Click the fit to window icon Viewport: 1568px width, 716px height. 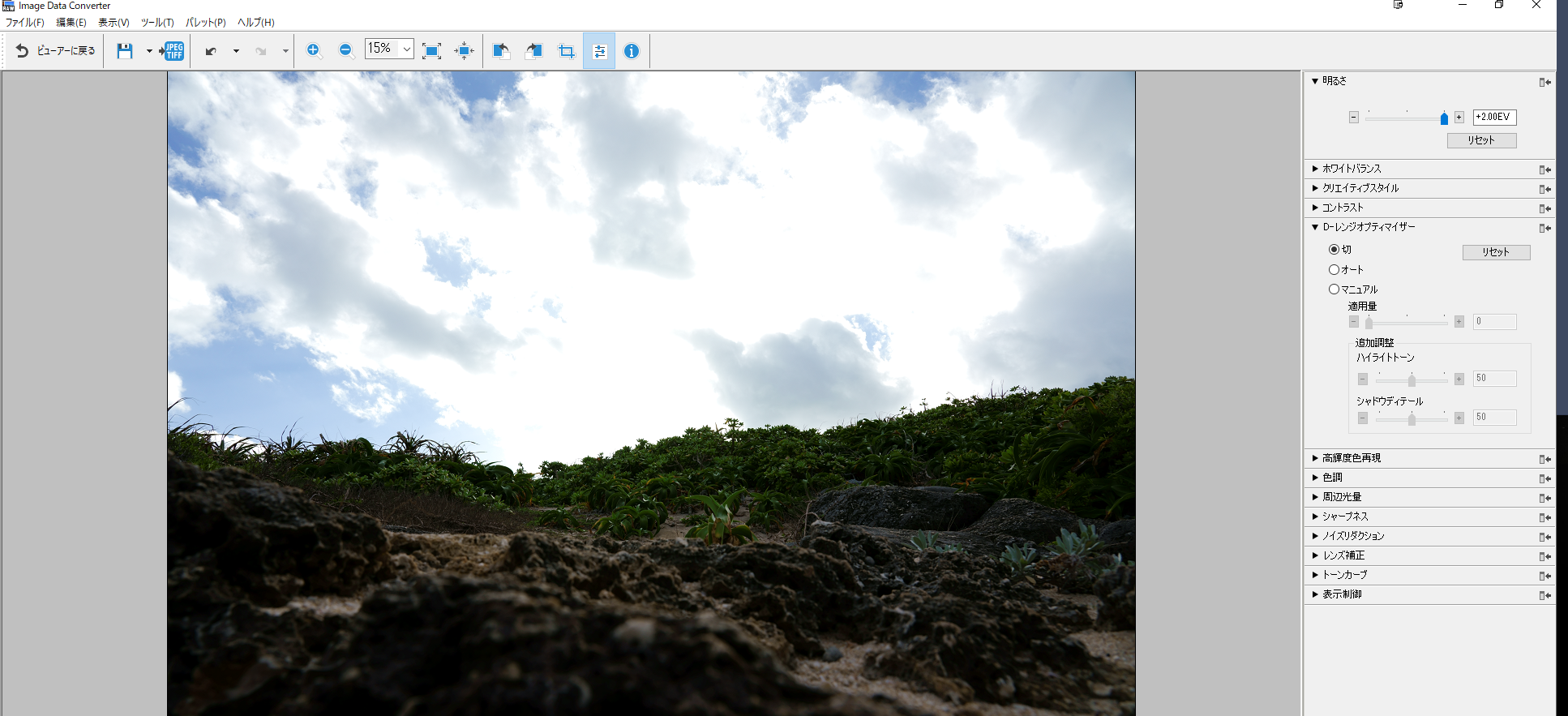[431, 51]
